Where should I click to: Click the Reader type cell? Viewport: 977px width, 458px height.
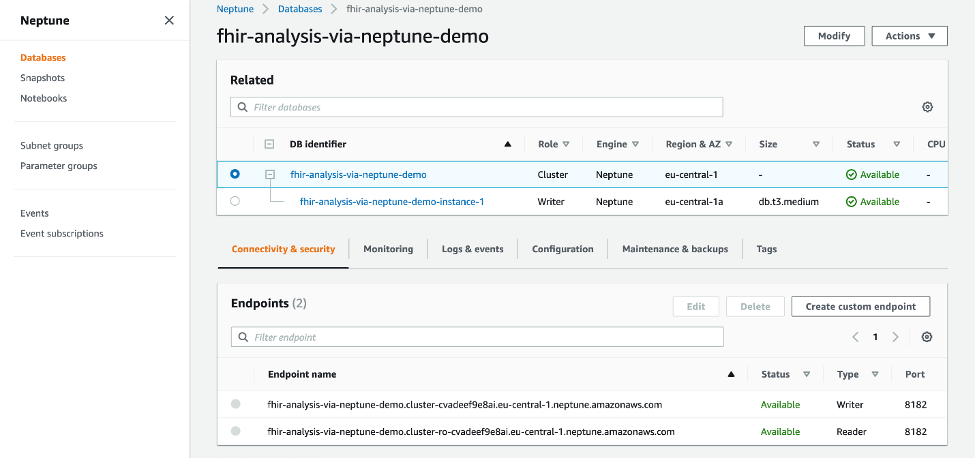click(x=851, y=432)
